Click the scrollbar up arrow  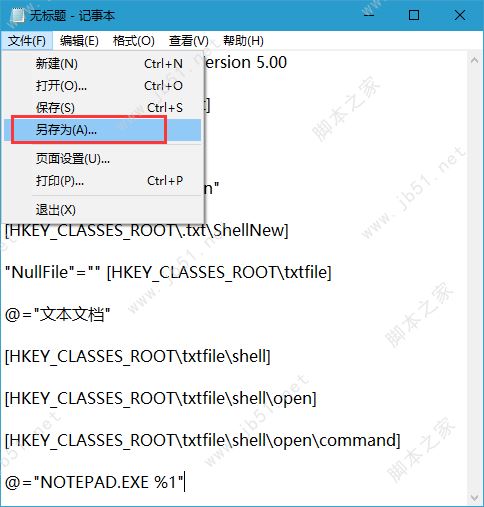[x=474, y=61]
